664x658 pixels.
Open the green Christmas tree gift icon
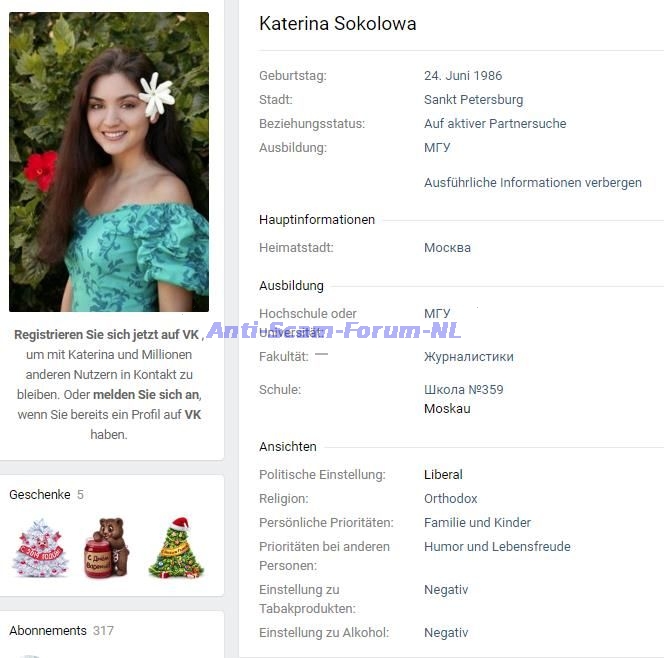click(x=177, y=547)
